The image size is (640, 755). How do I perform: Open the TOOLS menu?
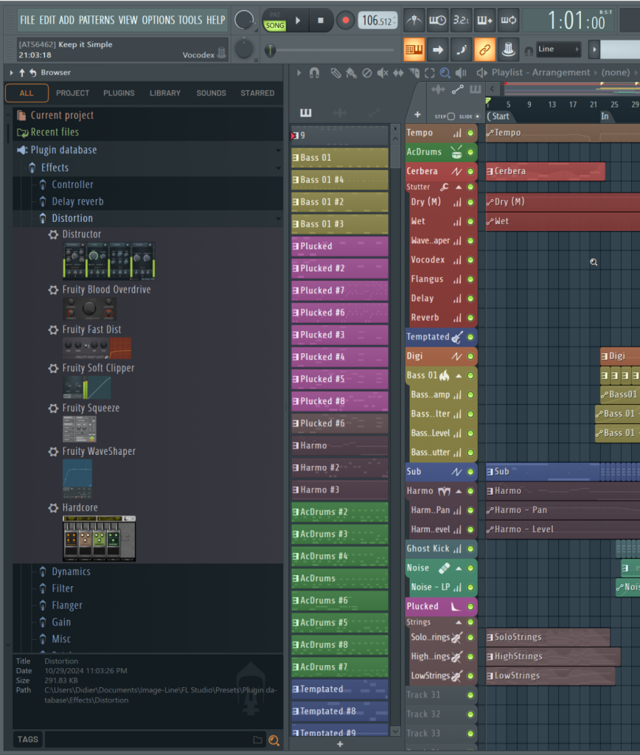tap(190, 20)
